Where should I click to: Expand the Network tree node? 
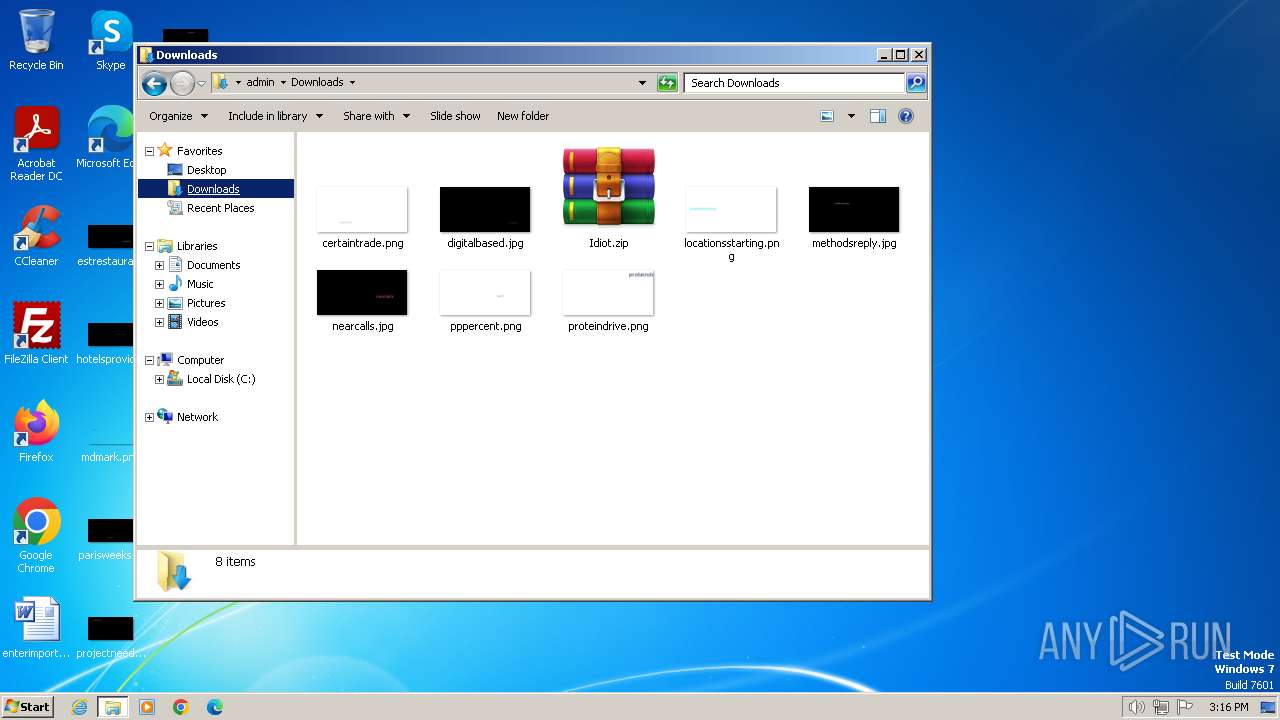tap(149, 417)
